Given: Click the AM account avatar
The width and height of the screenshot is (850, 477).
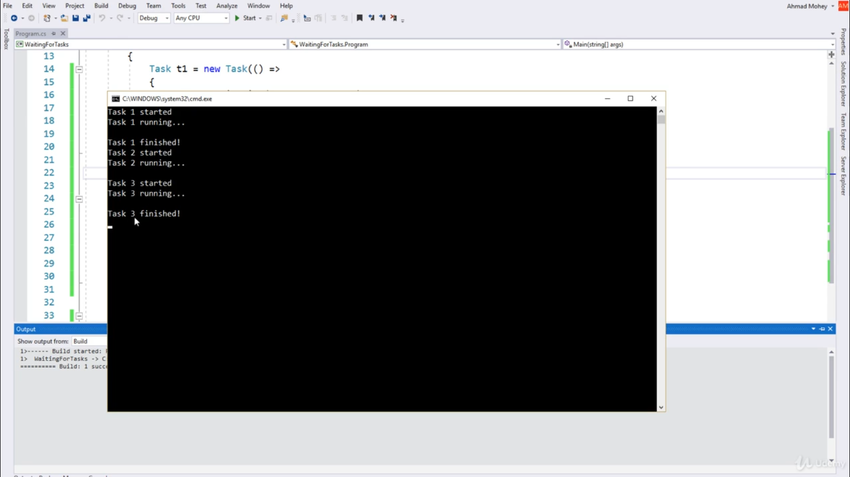Looking at the screenshot, I should pyautogui.click(x=843, y=6).
